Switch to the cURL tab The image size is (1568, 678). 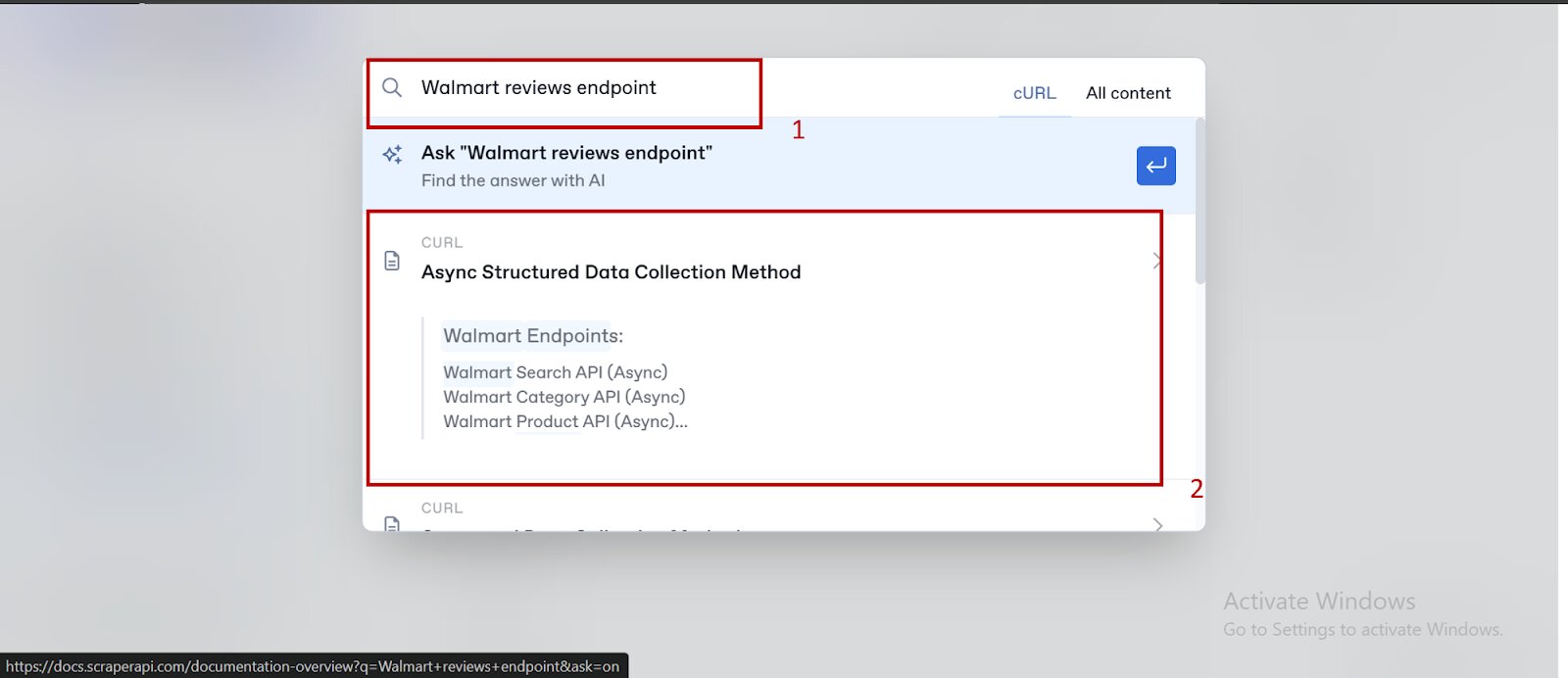tap(1034, 93)
